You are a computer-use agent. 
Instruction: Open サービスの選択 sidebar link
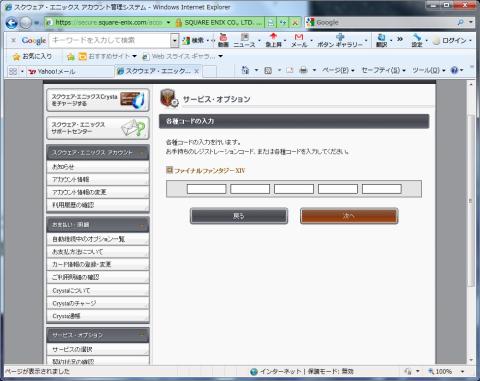pos(98,349)
